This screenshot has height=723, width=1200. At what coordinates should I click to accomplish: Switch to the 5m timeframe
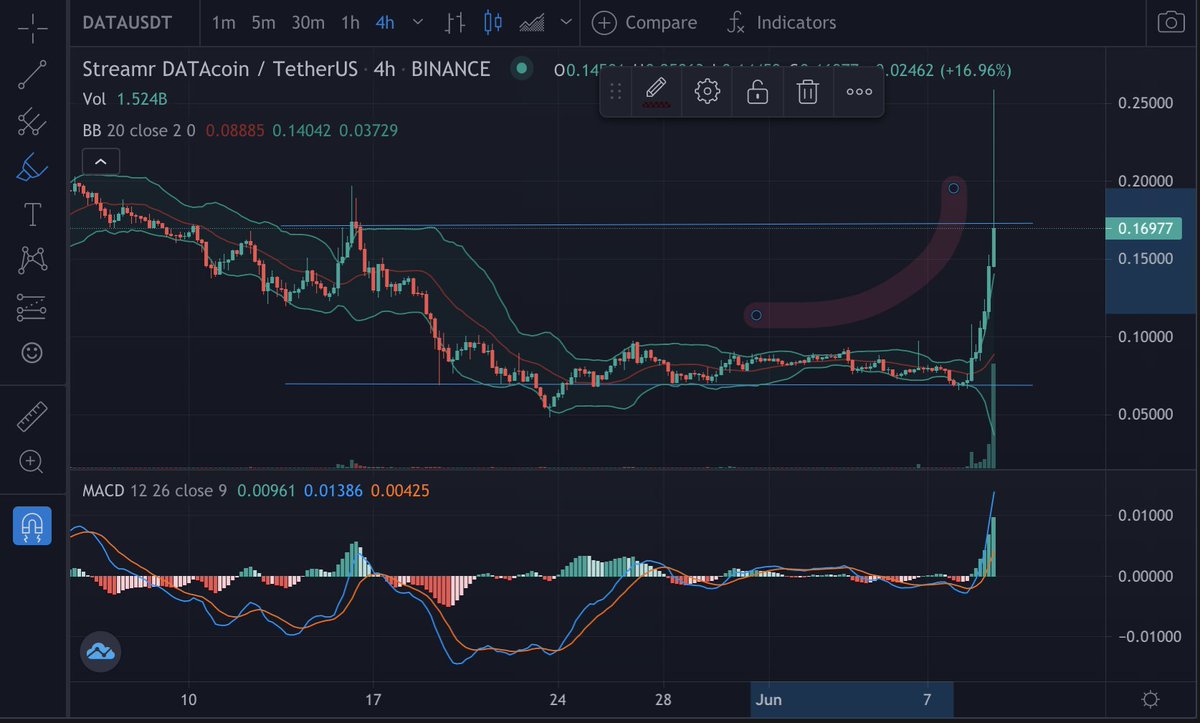click(263, 22)
